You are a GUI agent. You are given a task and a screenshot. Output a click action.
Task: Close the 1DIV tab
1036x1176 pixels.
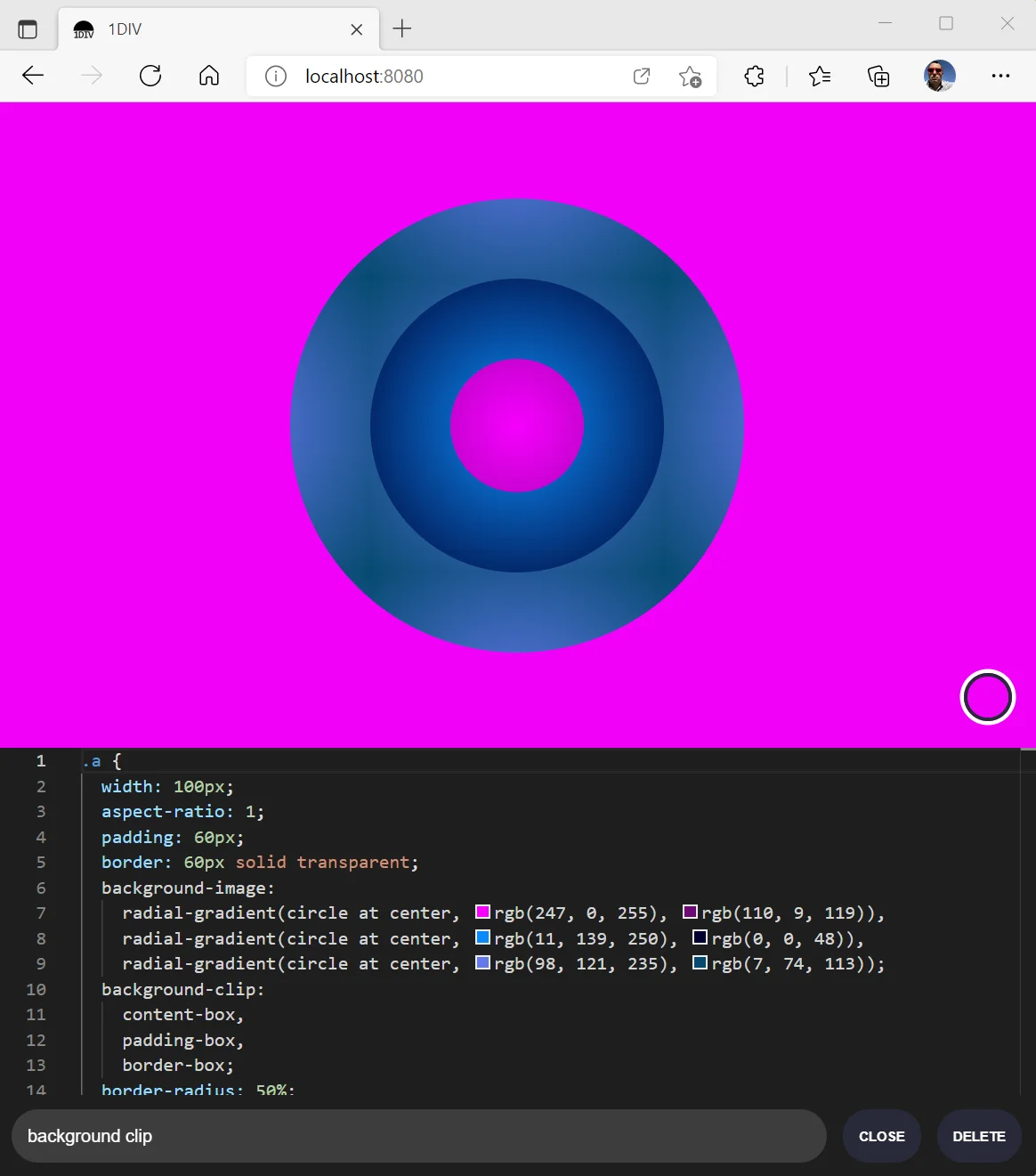tap(357, 29)
